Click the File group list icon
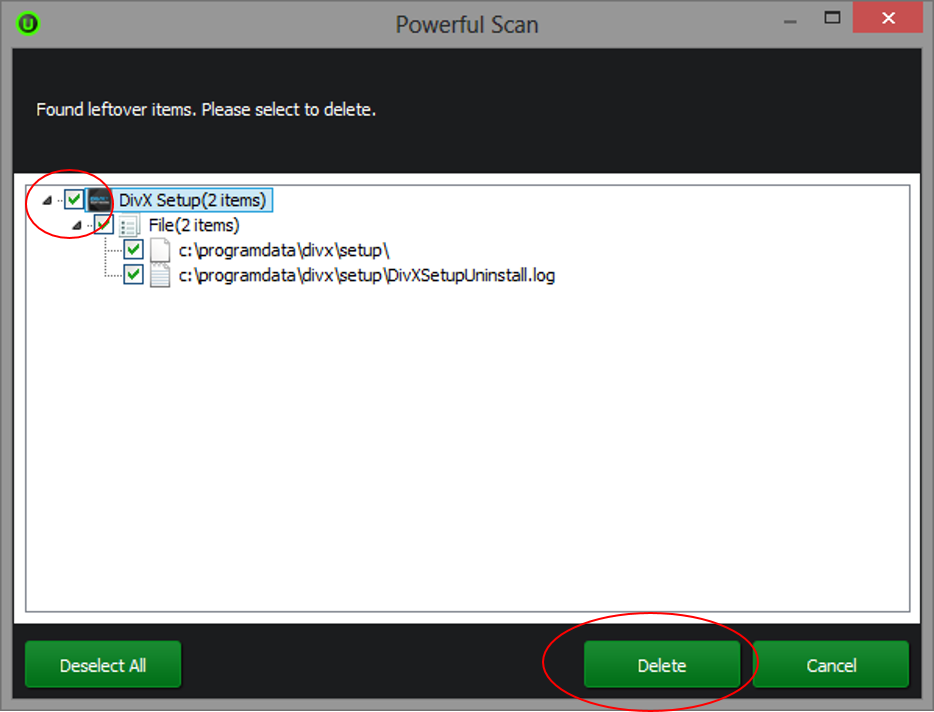This screenshot has height=712, width=934. click(x=129, y=226)
